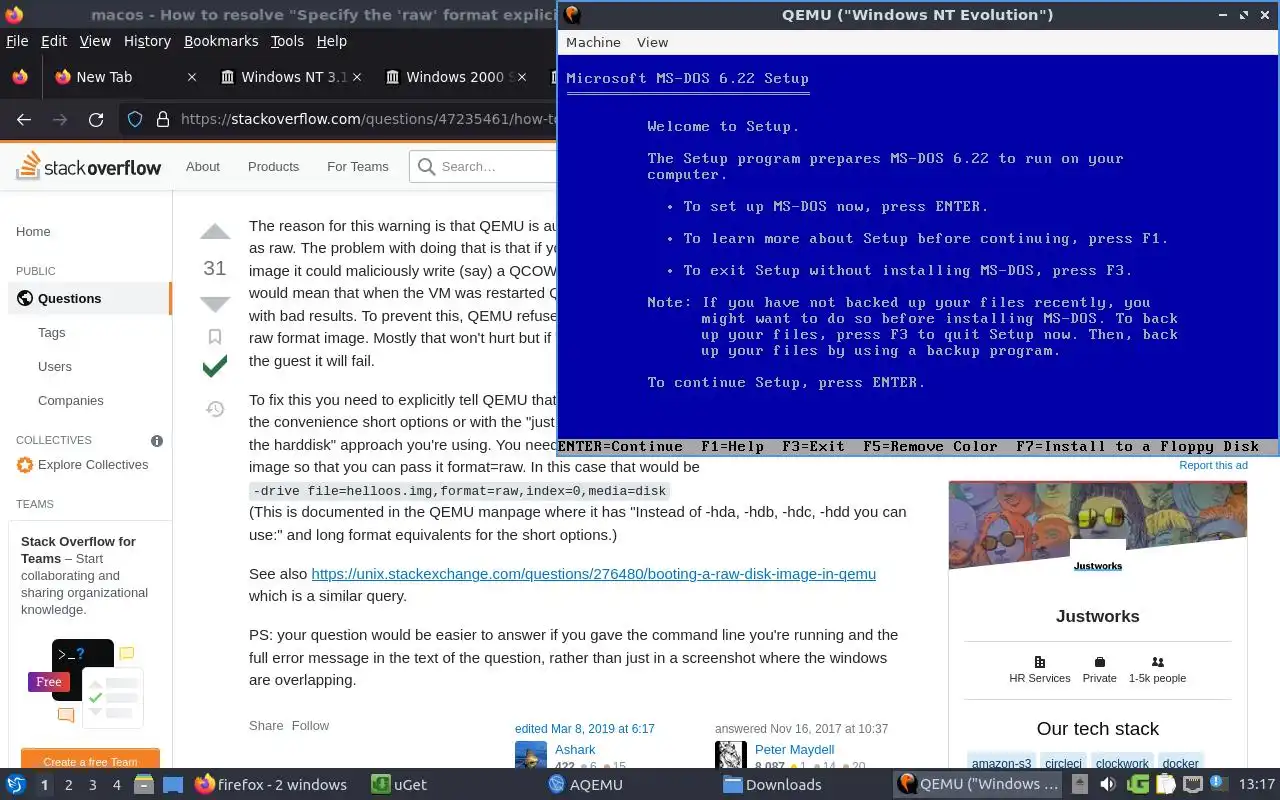Upvote the Stack Overflow answer
This screenshot has width=1280, height=800.
[215, 233]
